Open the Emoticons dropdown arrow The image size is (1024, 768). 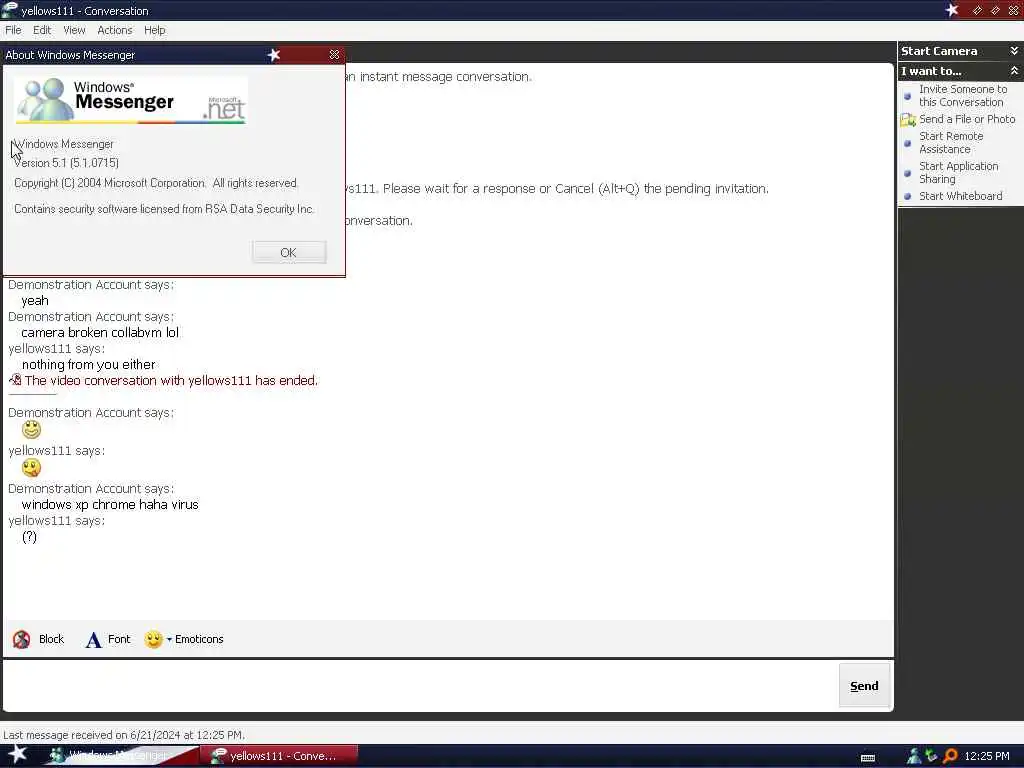click(x=169, y=639)
